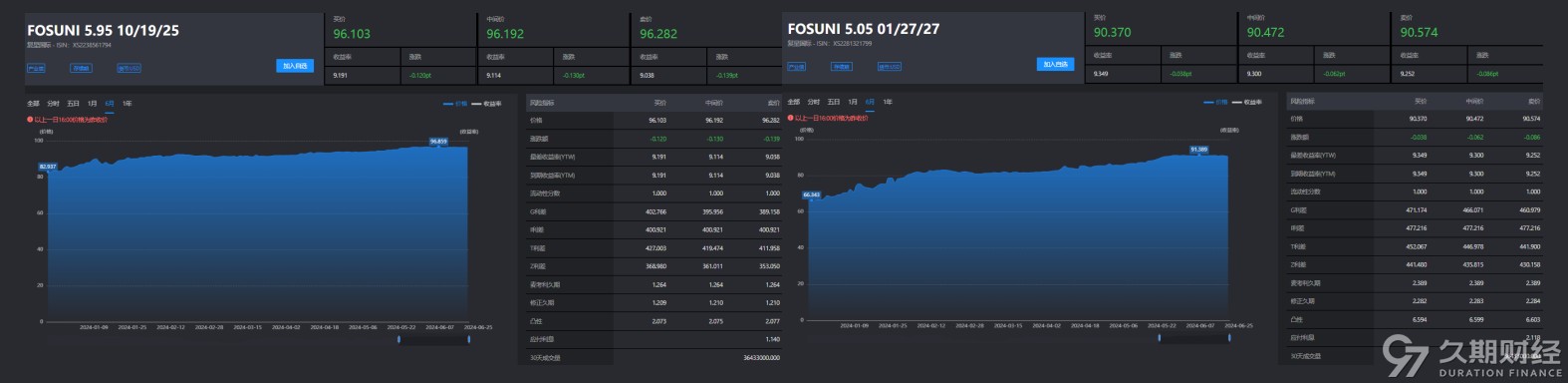Click the 427.003 T-spread bid cell
The width and height of the screenshot is (1568, 383).
[x=655, y=248]
